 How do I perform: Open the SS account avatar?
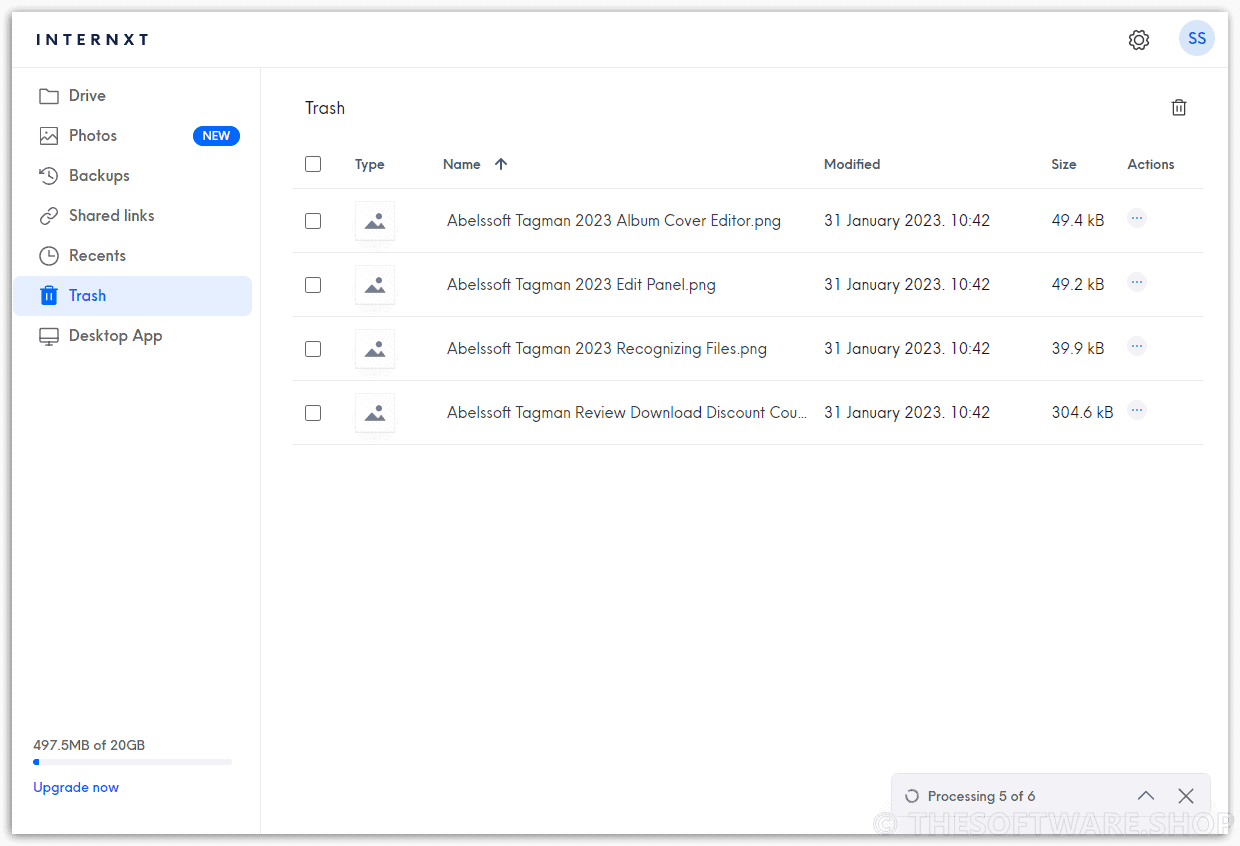[x=1197, y=39]
